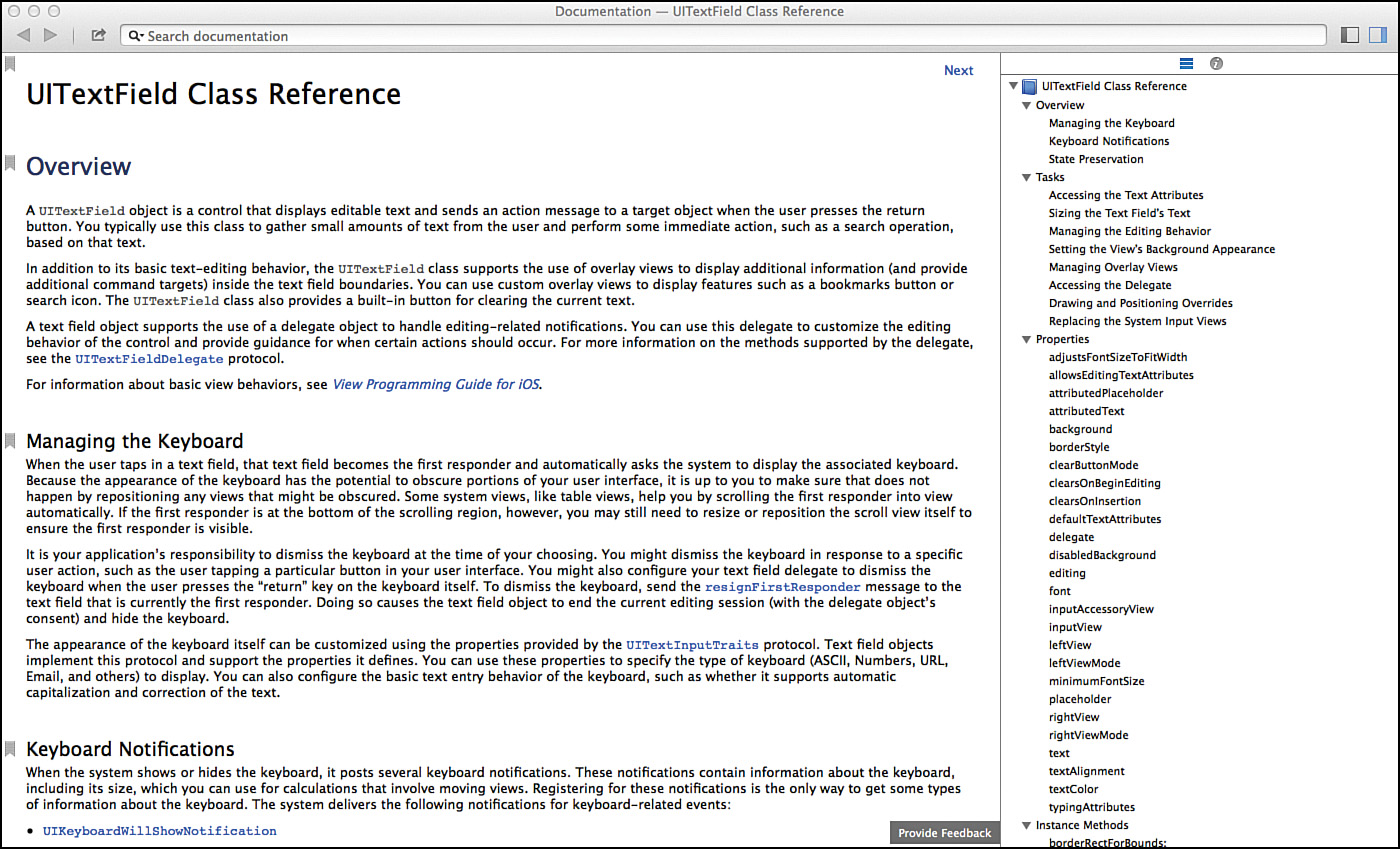
Task: Go forward with the right arrow button
Action: click(51, 35)
